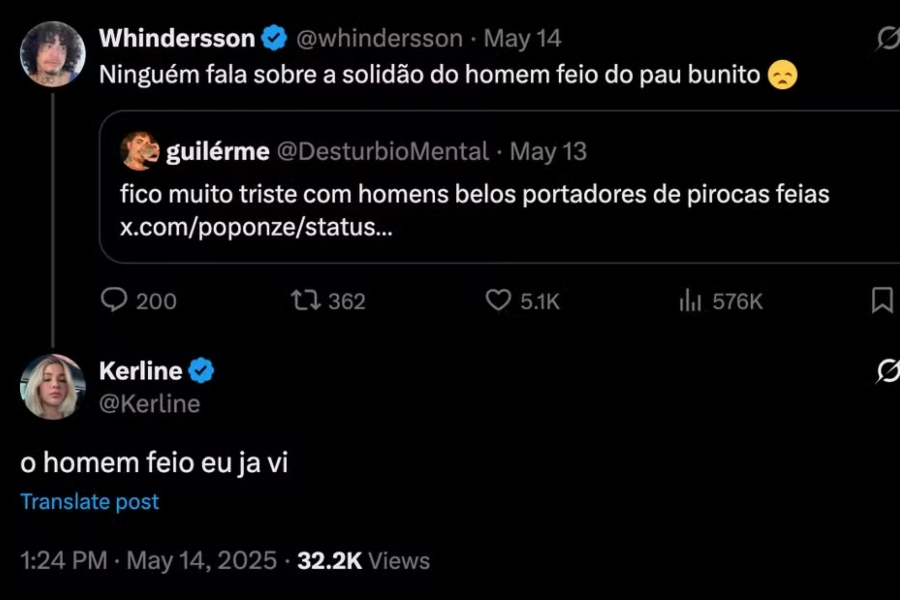
Task: Click the reply icon with 200 replies
Action: [x=116, y=300]
